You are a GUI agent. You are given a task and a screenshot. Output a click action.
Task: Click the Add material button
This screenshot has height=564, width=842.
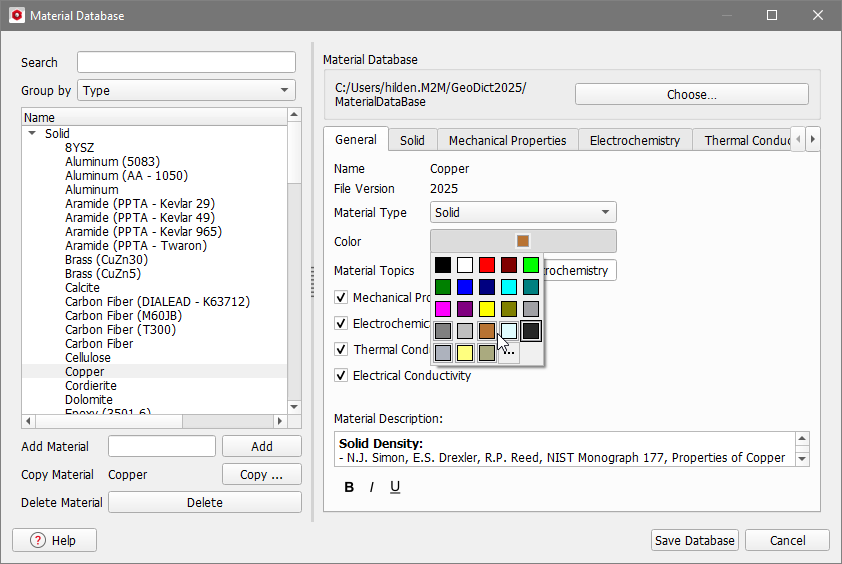tap(262, 446)
